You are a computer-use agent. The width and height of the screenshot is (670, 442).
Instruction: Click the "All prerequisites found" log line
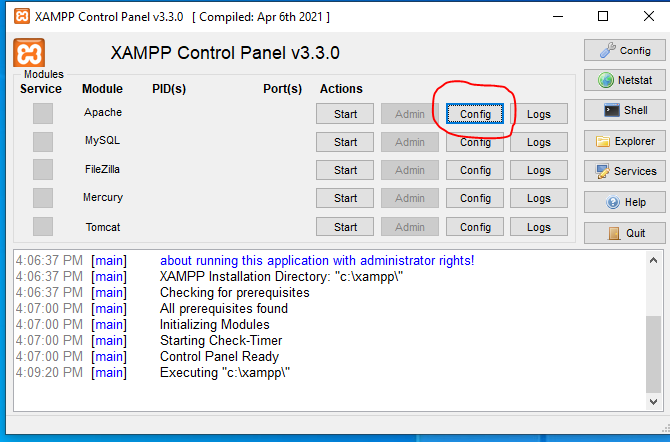click(224, 308)
